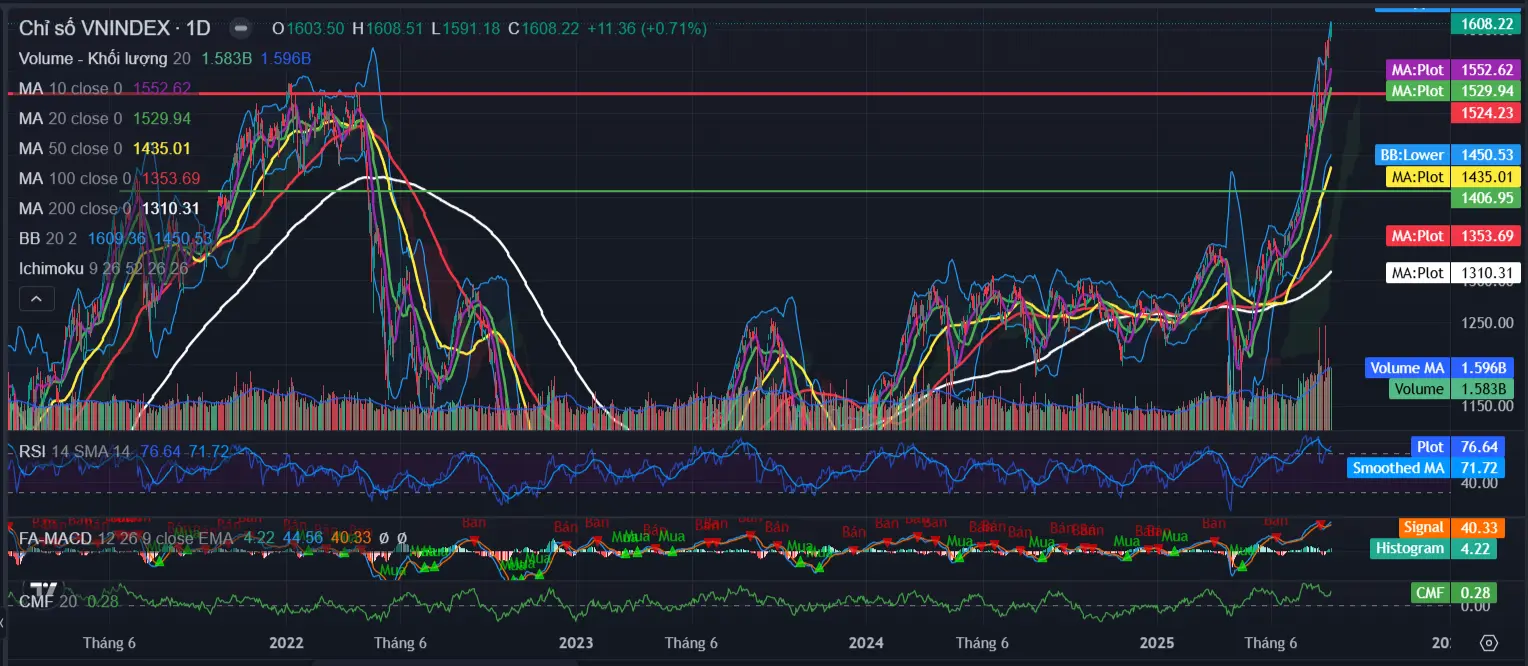Click the 2024 label on the time axis
Viewport: 1528px width, 666px height.
click(x=866, y=643)
